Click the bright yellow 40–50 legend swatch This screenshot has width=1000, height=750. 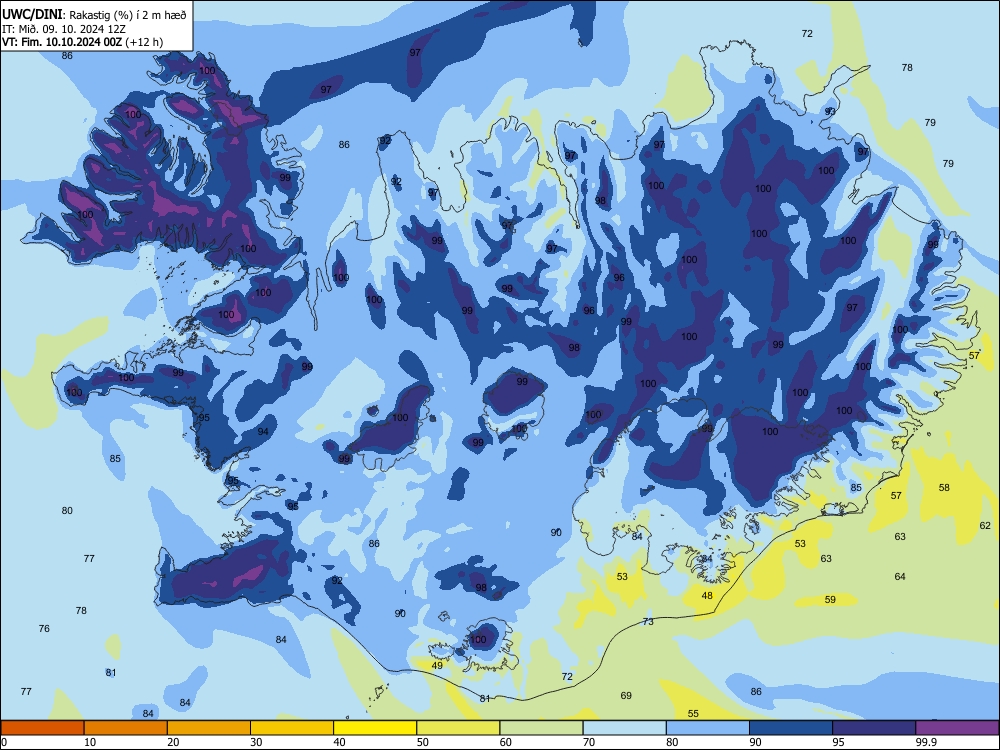pyautogui.click(x=375, y=728)
